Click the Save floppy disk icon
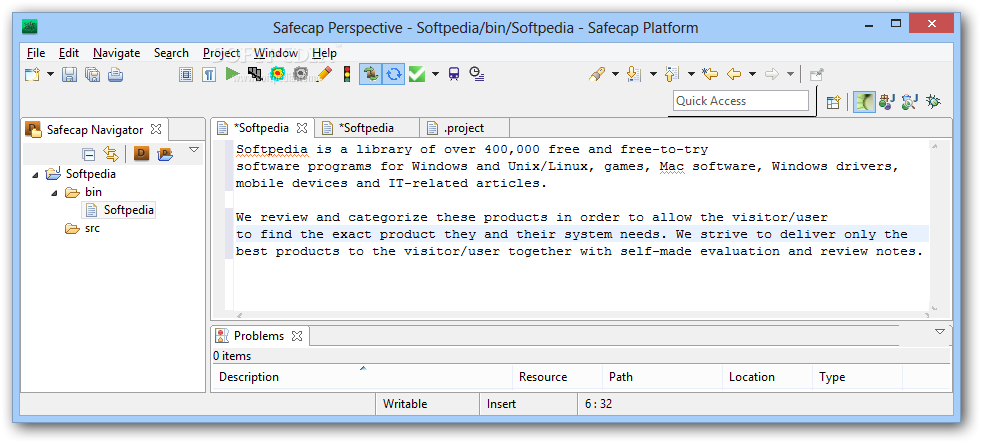This screenshot has height=443, width=981. point(69,75)
